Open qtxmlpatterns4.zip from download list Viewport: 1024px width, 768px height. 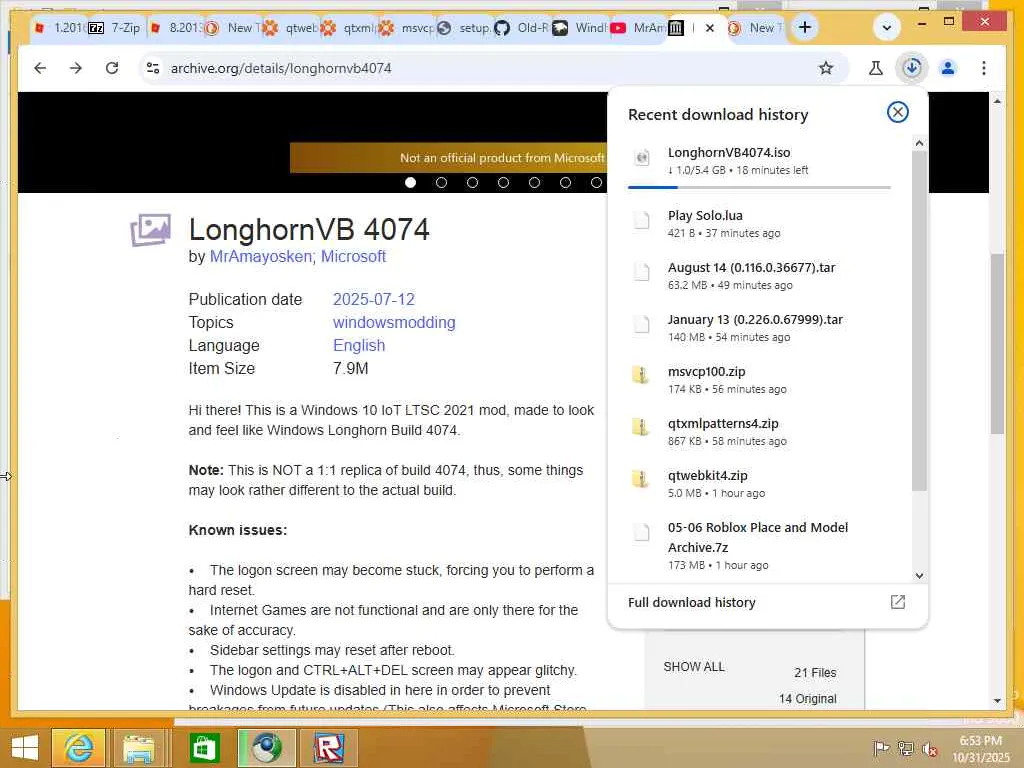point(760,432)
